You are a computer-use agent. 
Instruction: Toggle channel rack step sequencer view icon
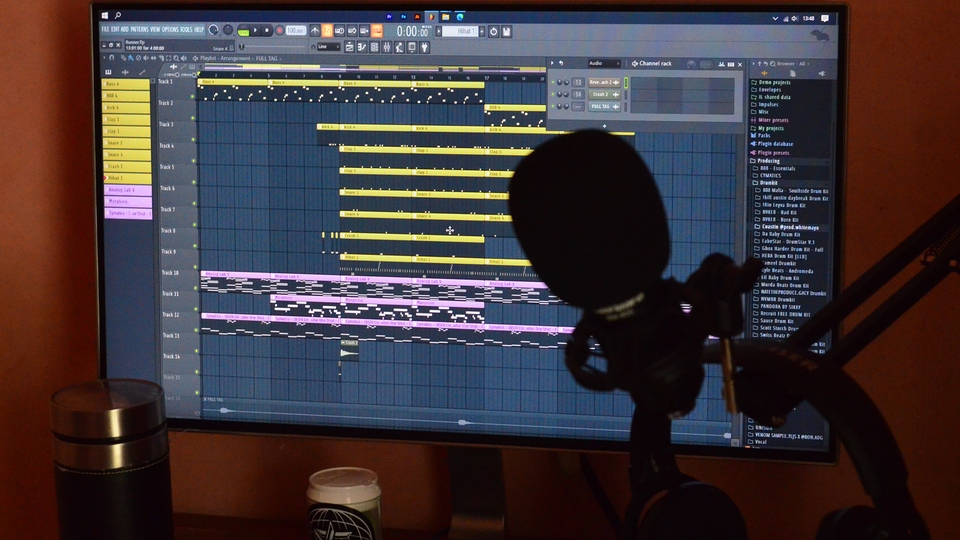[x=730, y=64]
